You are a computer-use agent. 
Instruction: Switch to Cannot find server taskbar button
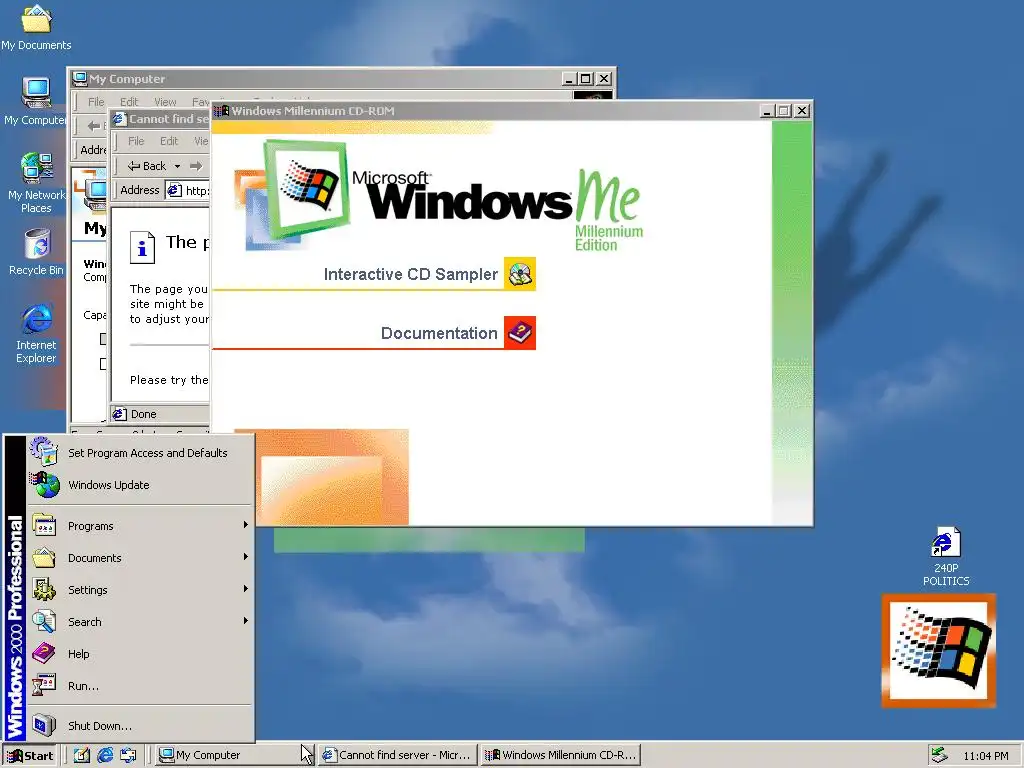[x=398, y=755]
